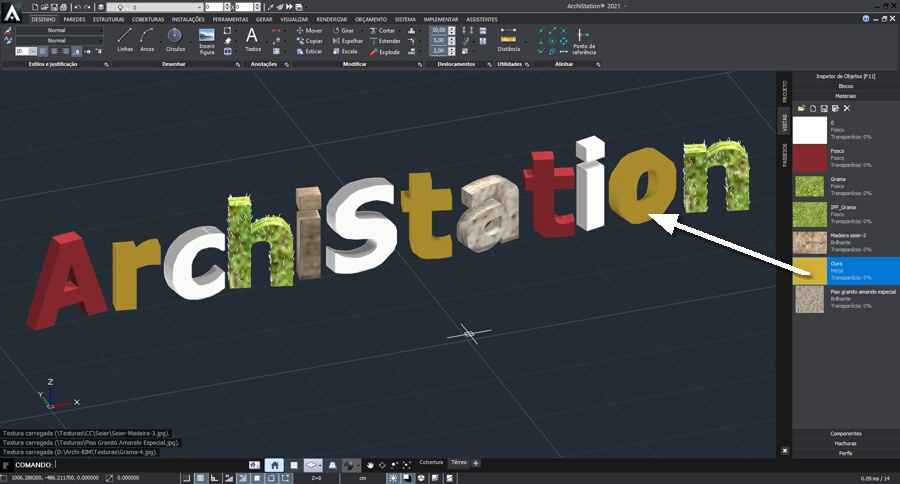
Task: Expand the Estilos e justificação panel launcher
Action: pyautogui.click(x=106, y=64)
